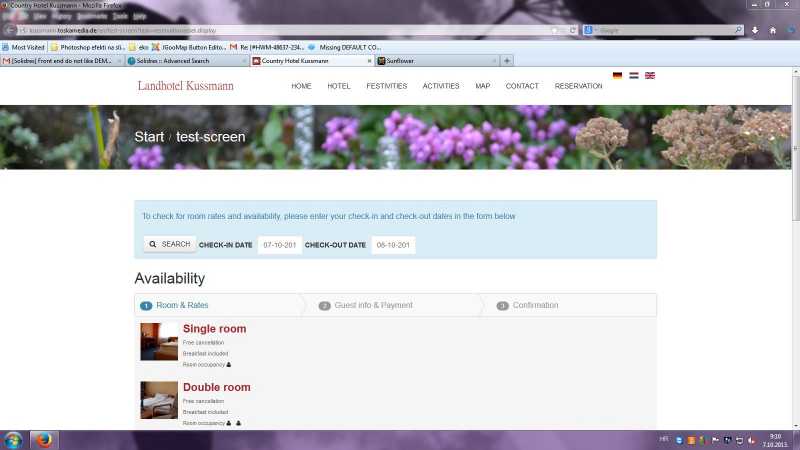Choose the English UK flag icon

(x=649, y=75)
